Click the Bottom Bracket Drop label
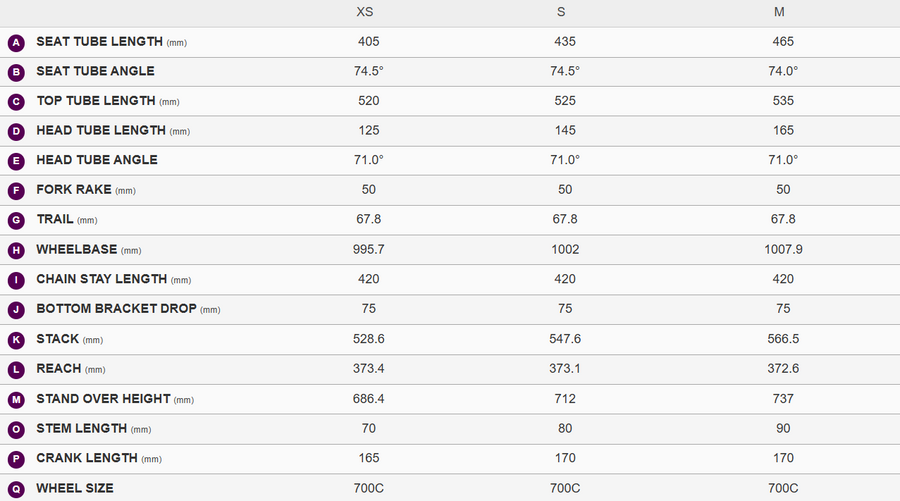 click(128, 309)
